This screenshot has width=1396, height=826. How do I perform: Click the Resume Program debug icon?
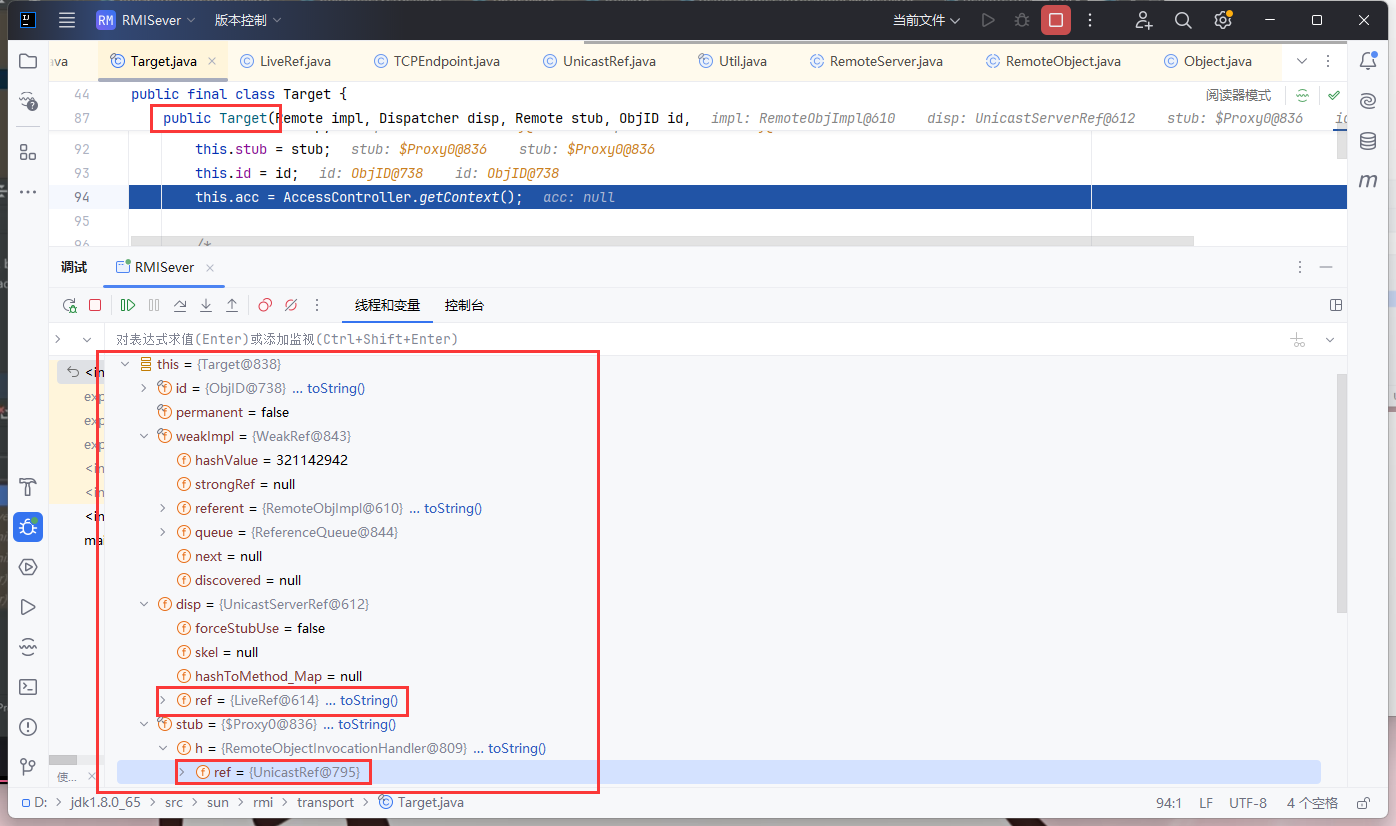click(x=128, y=305)
